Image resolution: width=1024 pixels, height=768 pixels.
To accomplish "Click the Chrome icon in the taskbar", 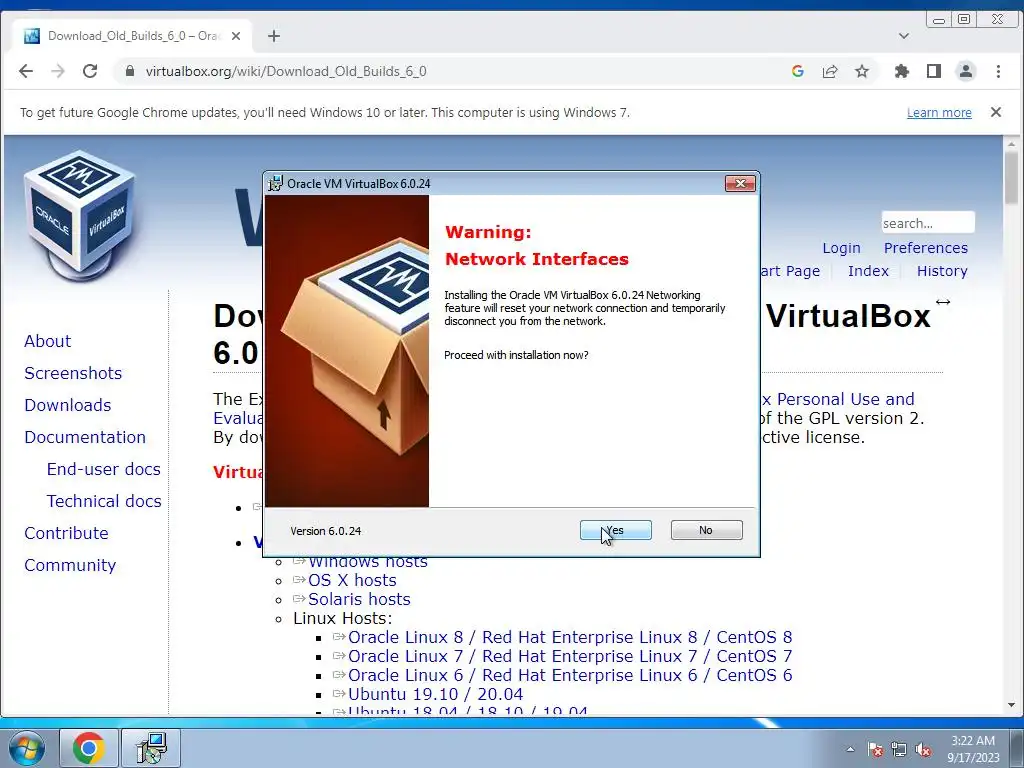I will tap(89, 748).
